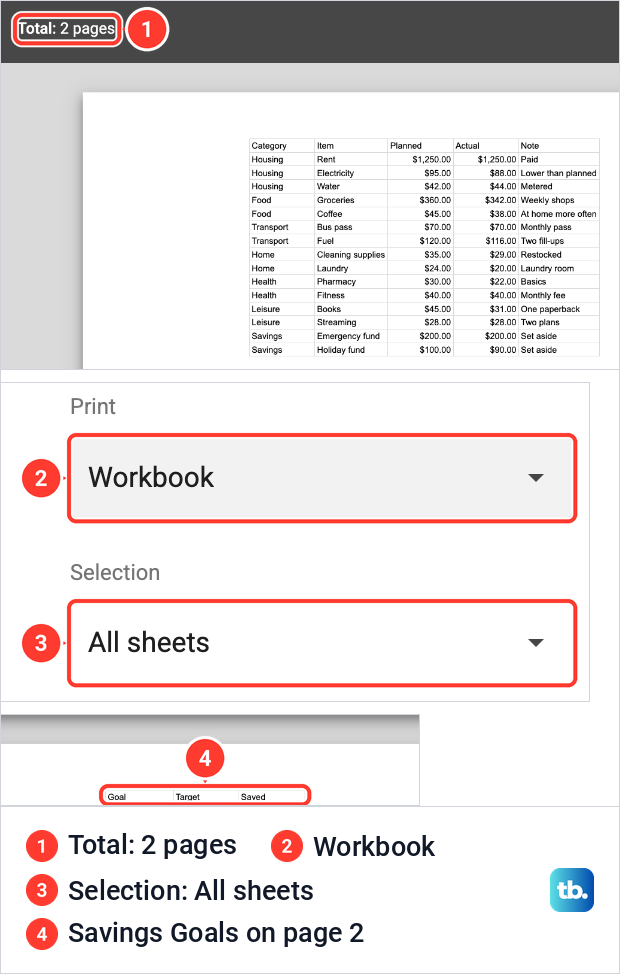
Task: Click the $116.00 actual Fuel amount
Action: [501, 241]
